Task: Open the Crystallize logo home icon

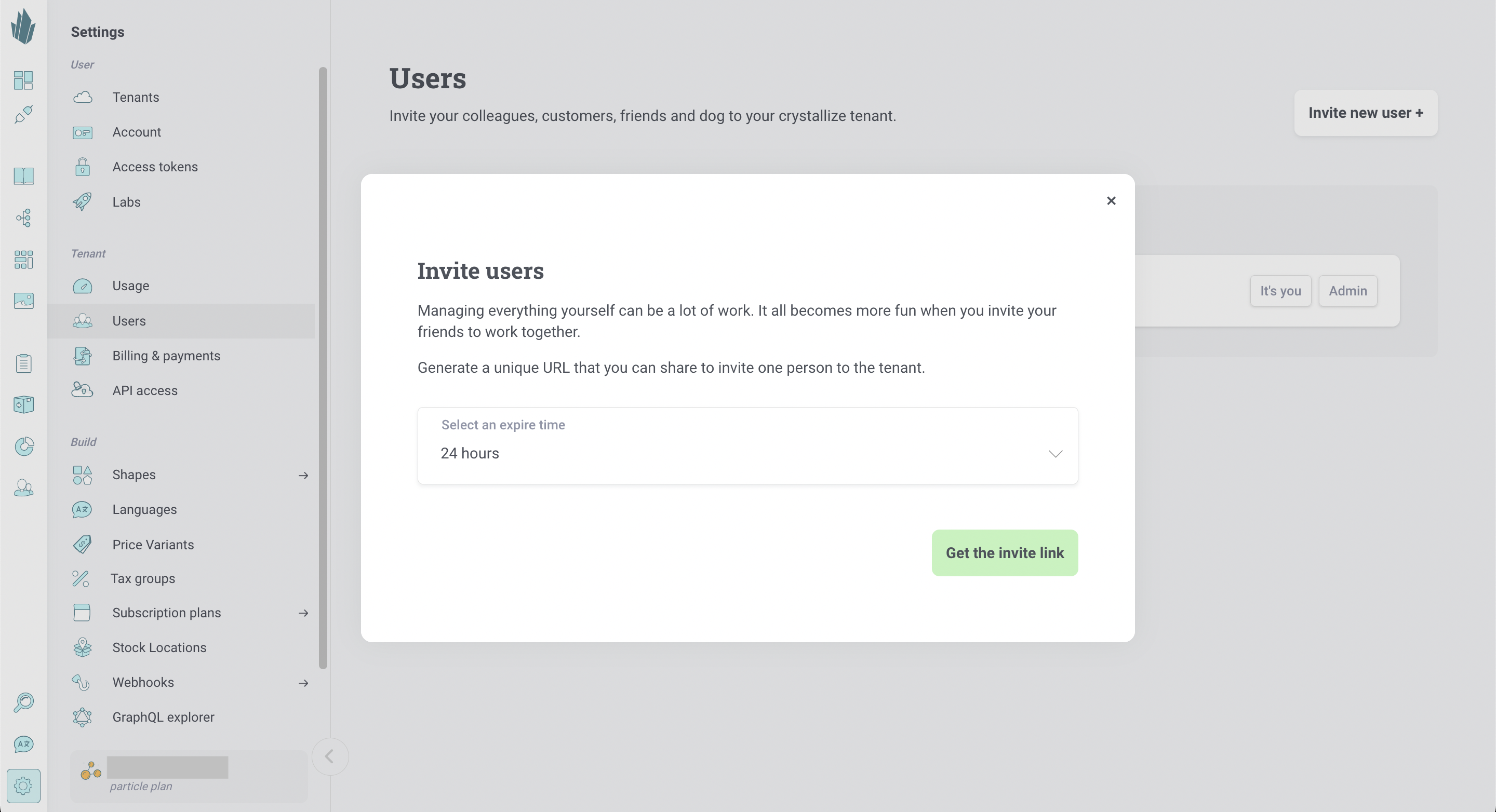Action: click(x=23, y=26)
